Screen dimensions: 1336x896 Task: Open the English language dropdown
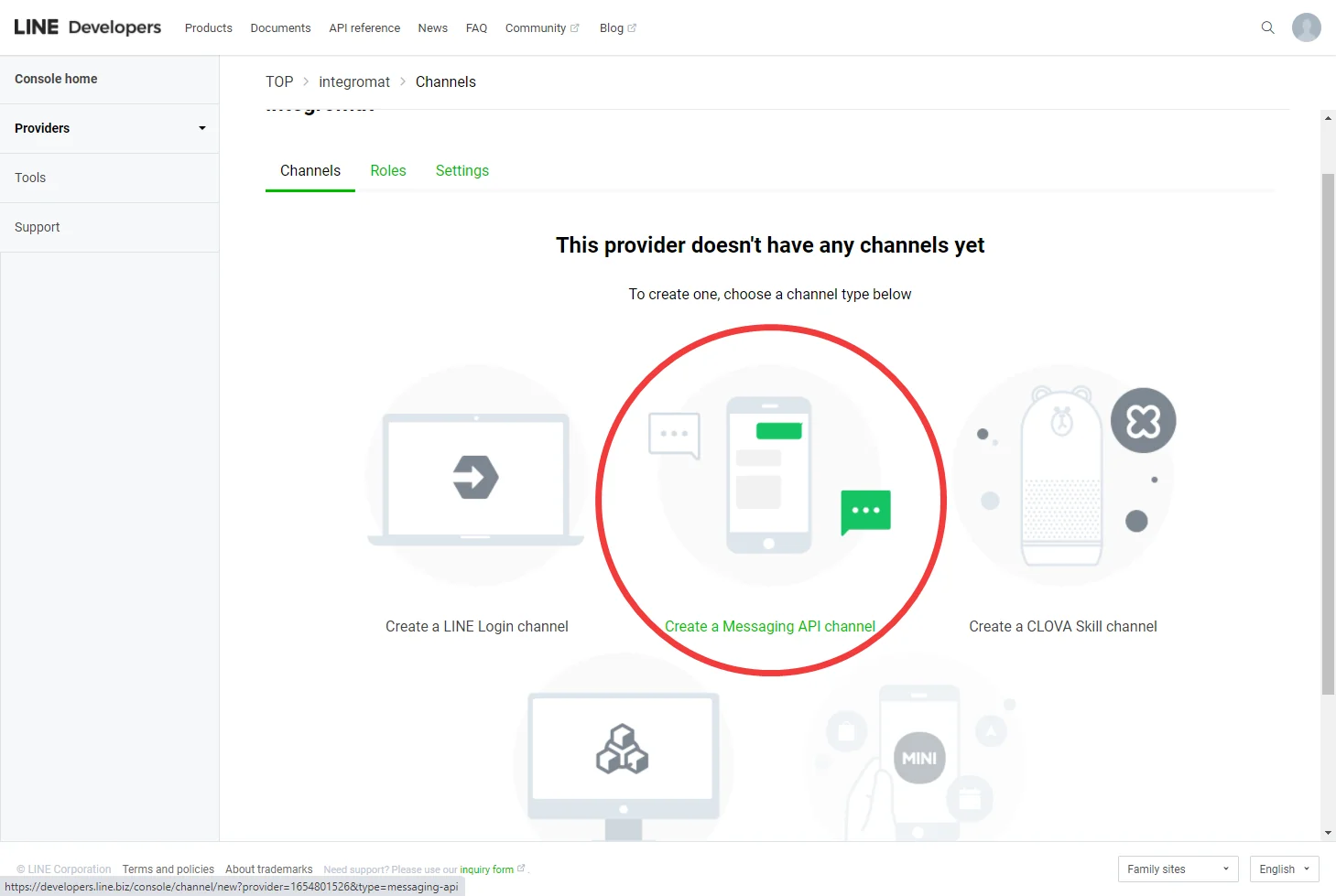(x=1284, y=869)
